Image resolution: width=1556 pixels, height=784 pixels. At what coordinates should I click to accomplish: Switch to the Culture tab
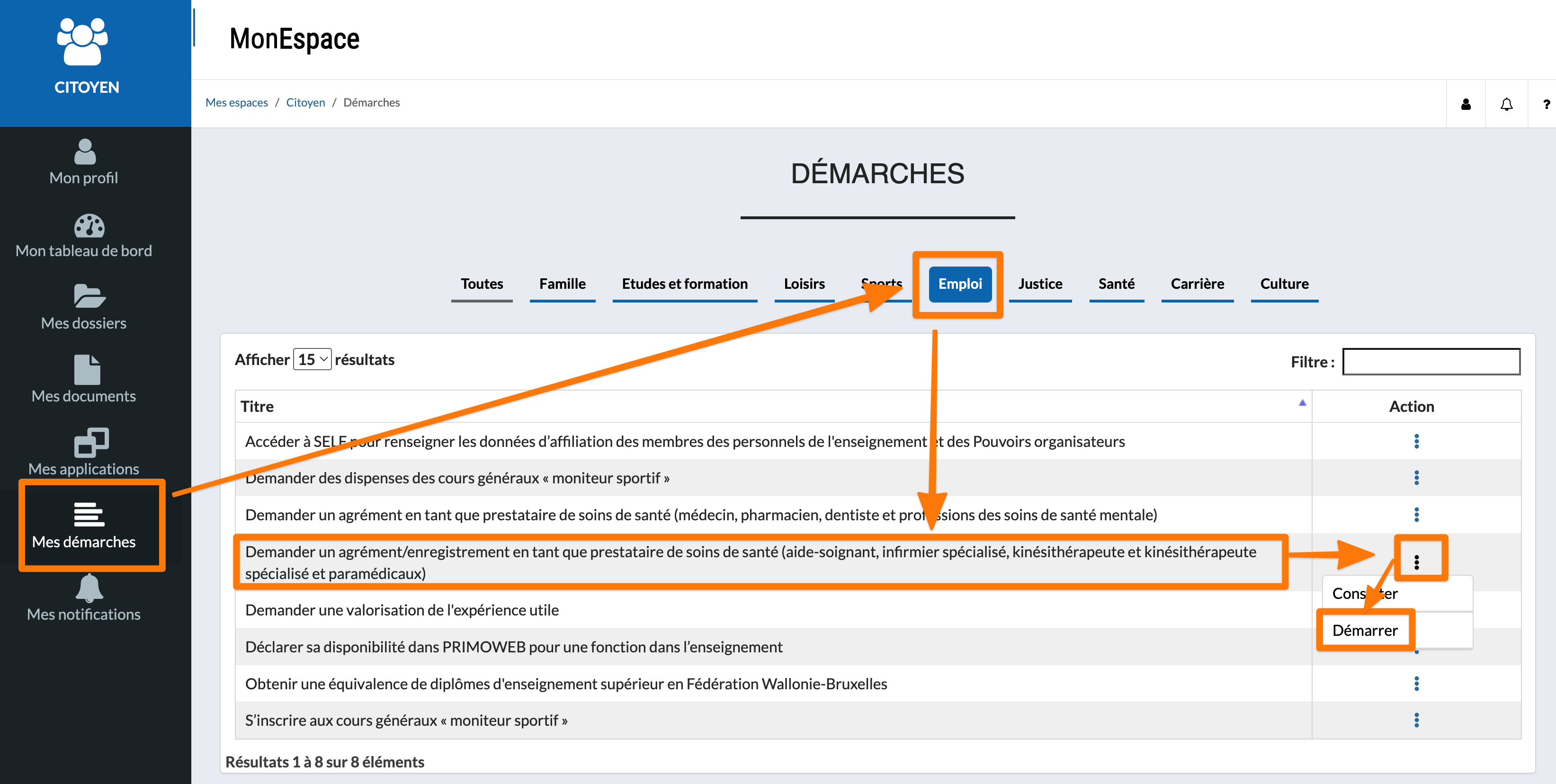1284,284
